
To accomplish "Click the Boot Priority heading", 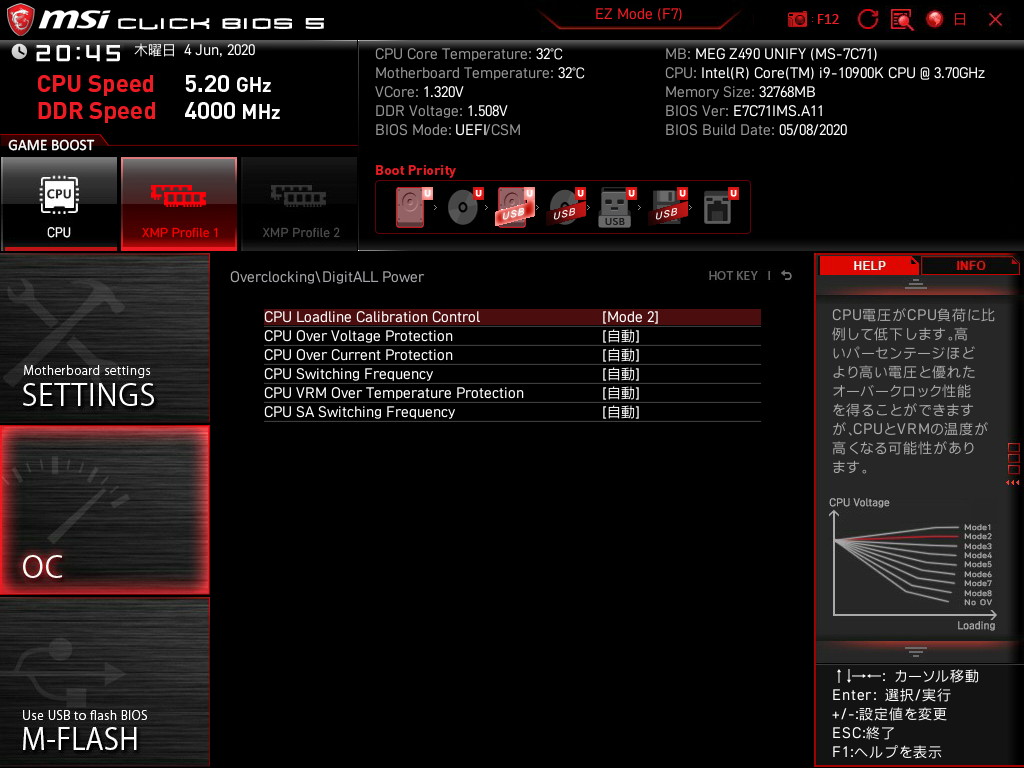I will coord(415,170).
